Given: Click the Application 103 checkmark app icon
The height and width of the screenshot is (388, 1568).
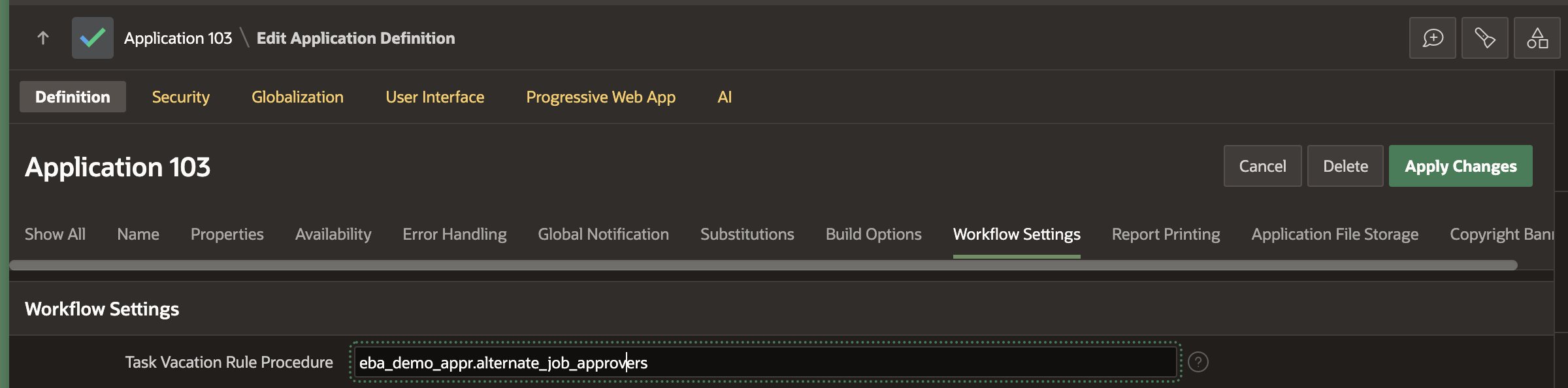Looking at the screenshot, I should point(92,37).
